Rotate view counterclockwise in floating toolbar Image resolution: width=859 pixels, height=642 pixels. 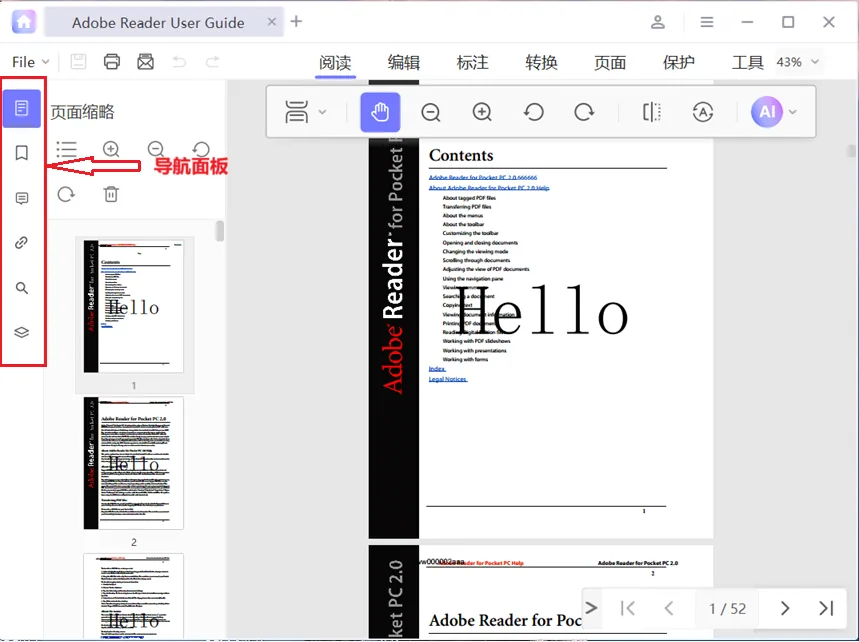tap(534, 112)
